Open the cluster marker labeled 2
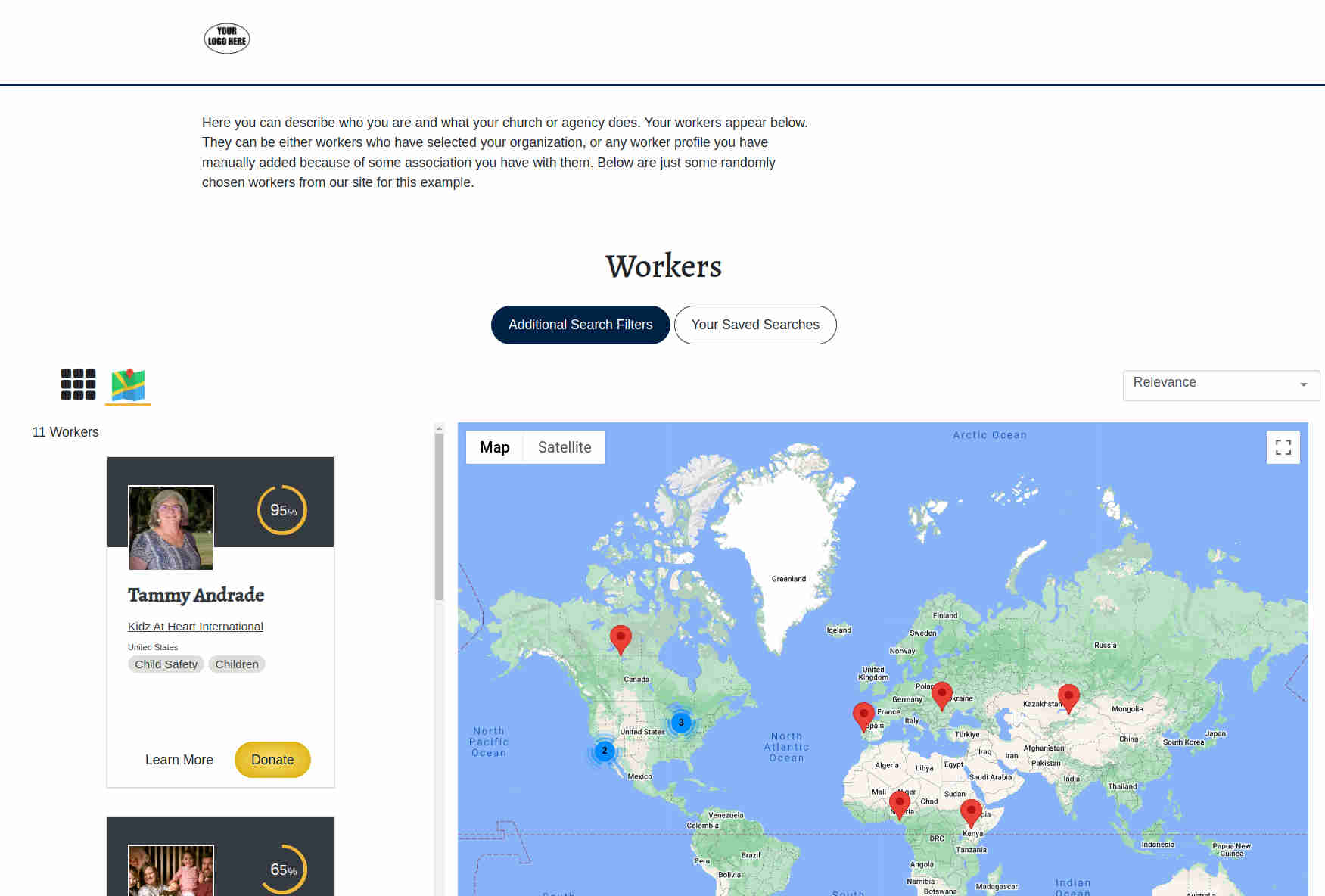 [604, 751]
